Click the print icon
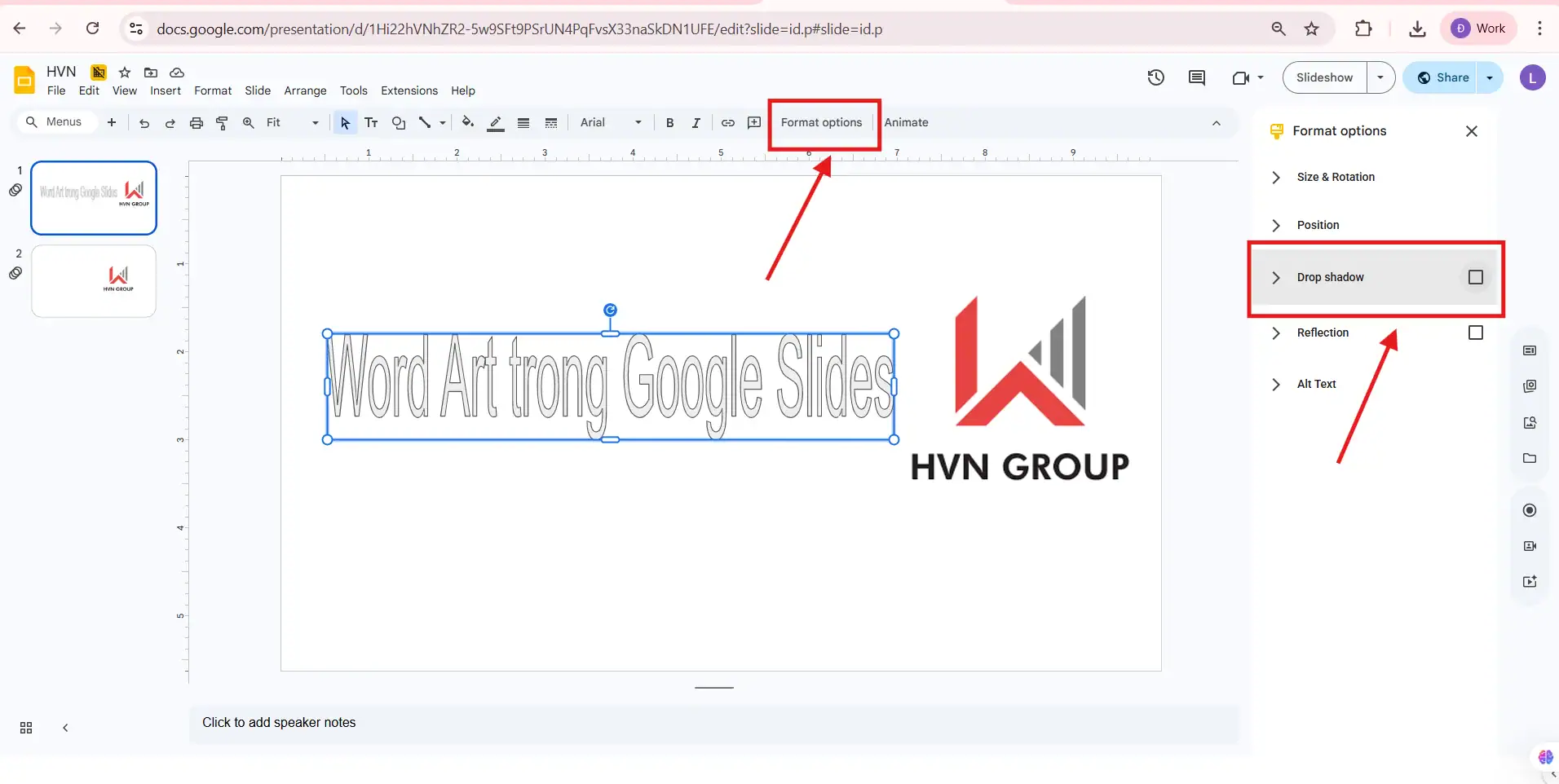 pyautogui.click(x=197, y=123)
